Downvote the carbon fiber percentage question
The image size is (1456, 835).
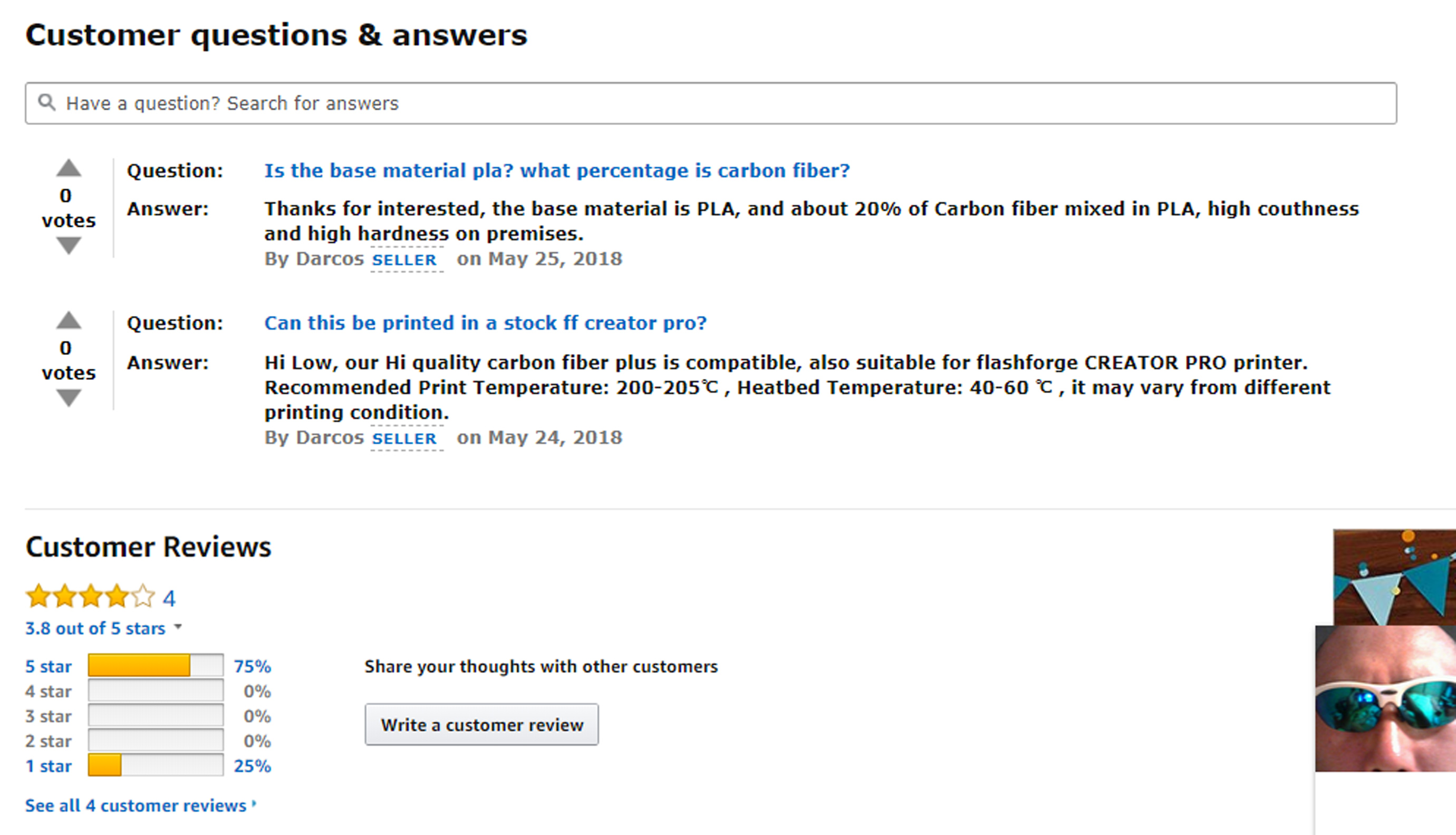coord(69,245)
